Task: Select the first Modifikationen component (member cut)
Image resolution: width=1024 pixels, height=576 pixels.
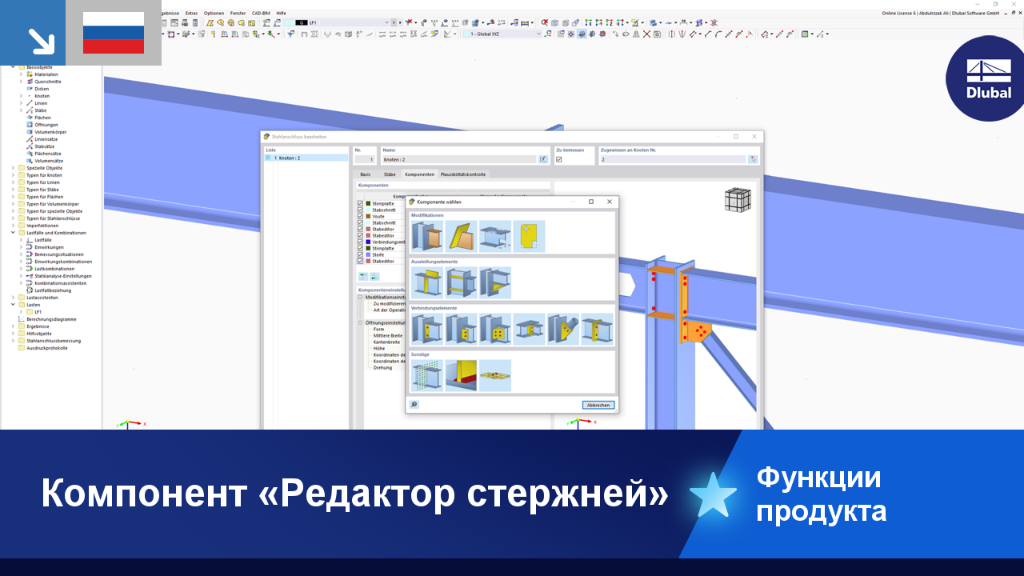Action: point(427,236)
